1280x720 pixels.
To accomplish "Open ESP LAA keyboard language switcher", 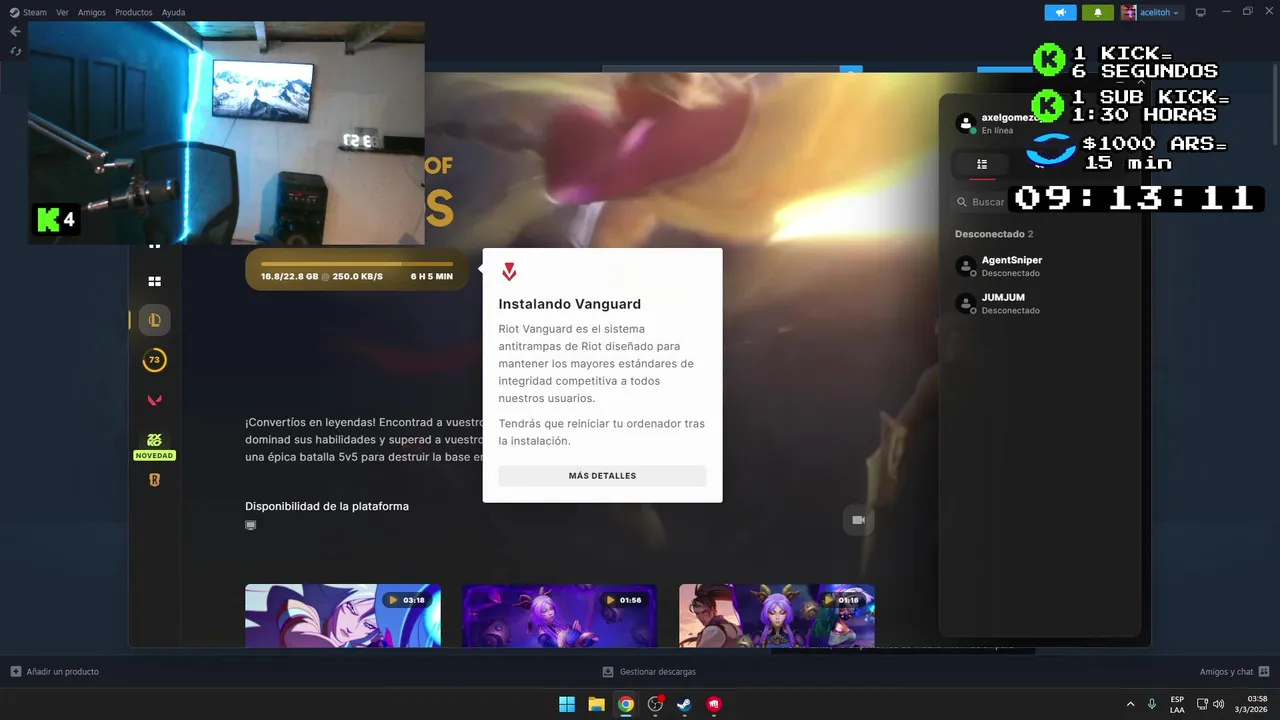I will [1177, 704].
